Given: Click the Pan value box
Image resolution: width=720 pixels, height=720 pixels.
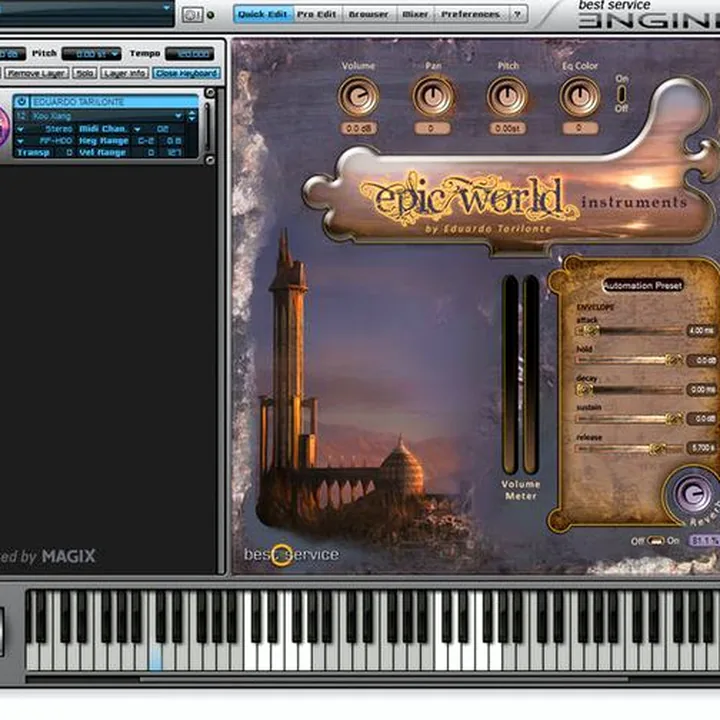Looking at the screenshot, I should (x=432, y=128).
